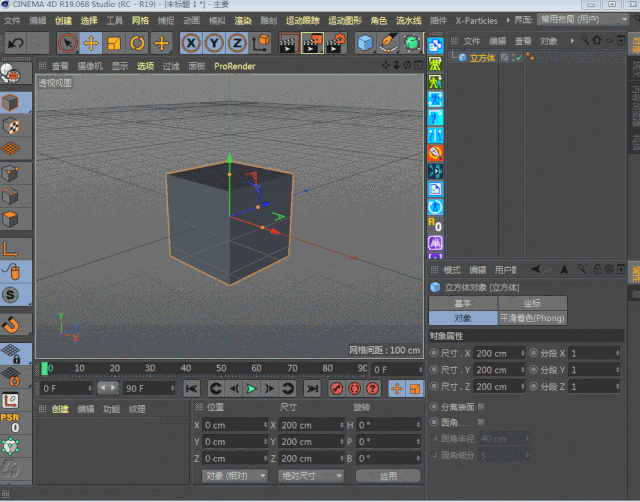Viewport: 640px width, 502px height.
Task: Toggle Autokeying button
Action: tap(355, 389)
